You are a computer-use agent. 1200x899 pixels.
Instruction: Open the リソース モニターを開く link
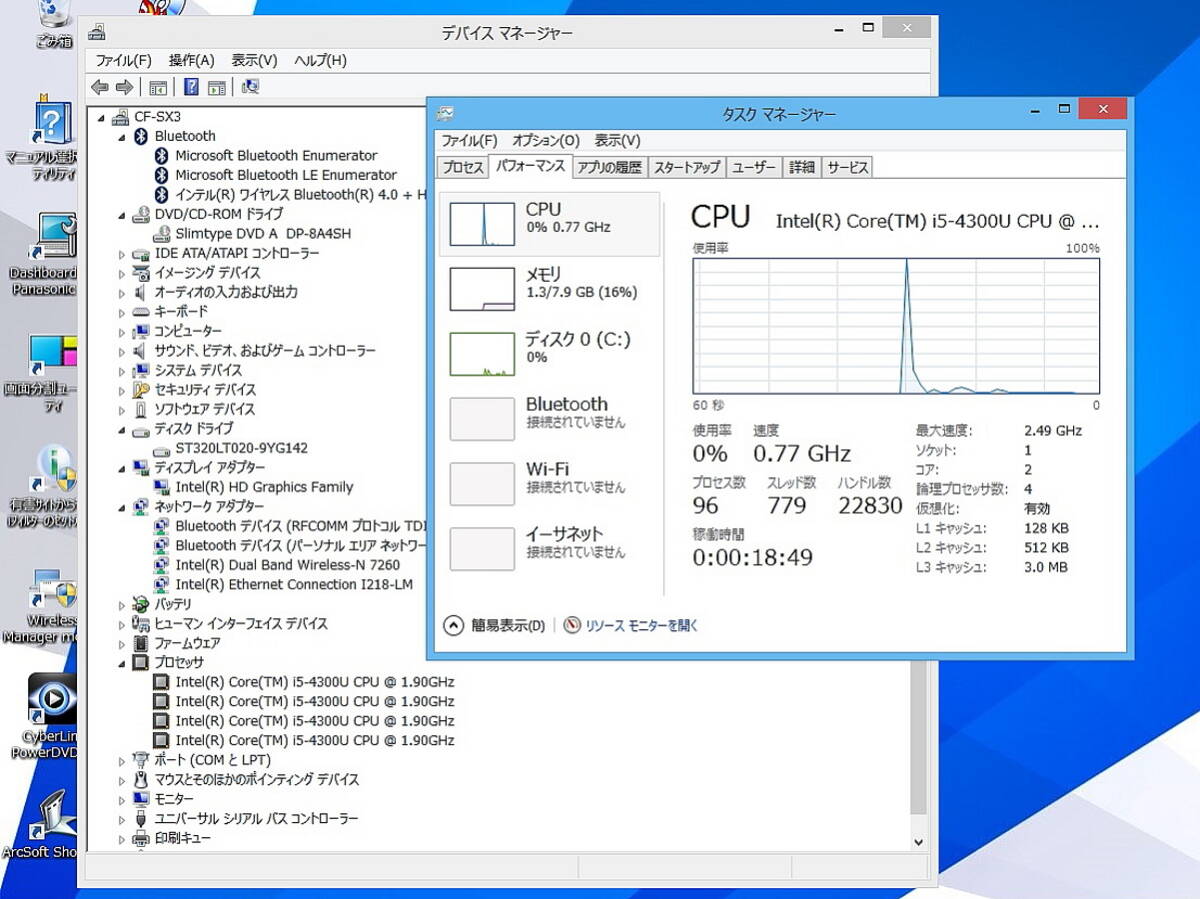tap(642, 626)
